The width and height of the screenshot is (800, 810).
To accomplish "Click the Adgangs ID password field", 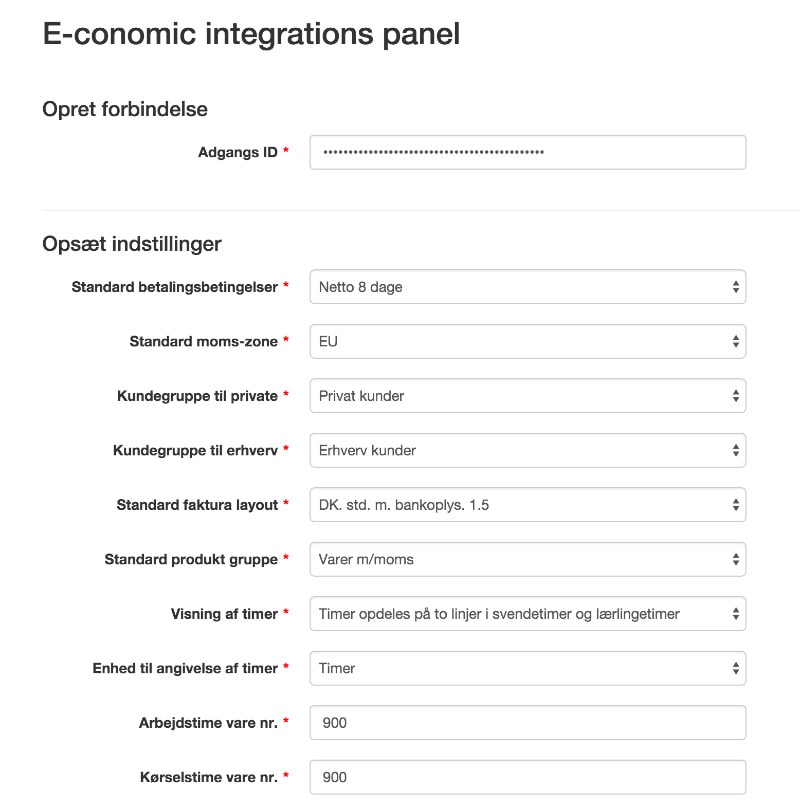I will pos(527,152).
